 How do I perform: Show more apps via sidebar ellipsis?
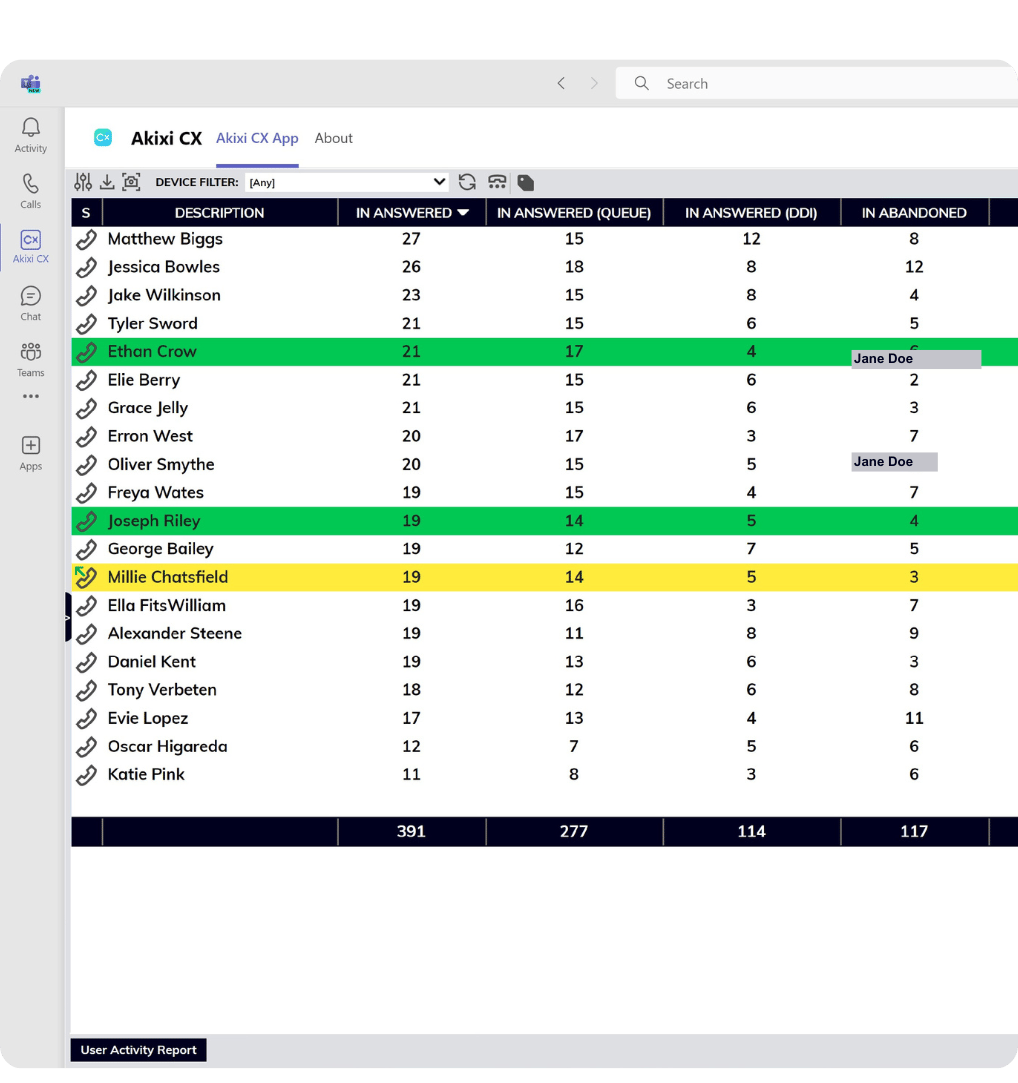pyautogui.click(x=31, y=396)
